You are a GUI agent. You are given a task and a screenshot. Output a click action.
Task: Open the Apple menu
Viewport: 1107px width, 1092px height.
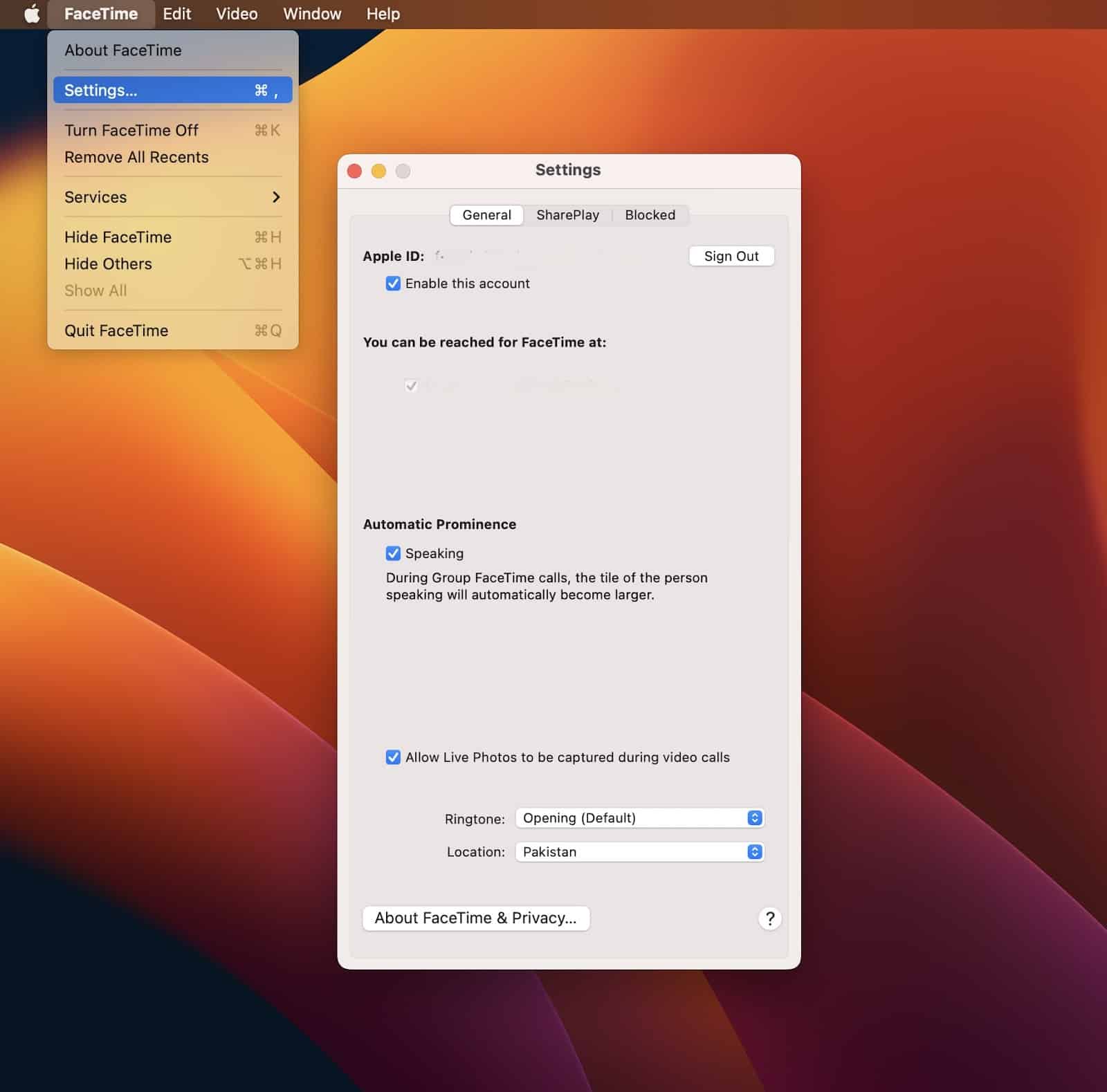point(32,14)
